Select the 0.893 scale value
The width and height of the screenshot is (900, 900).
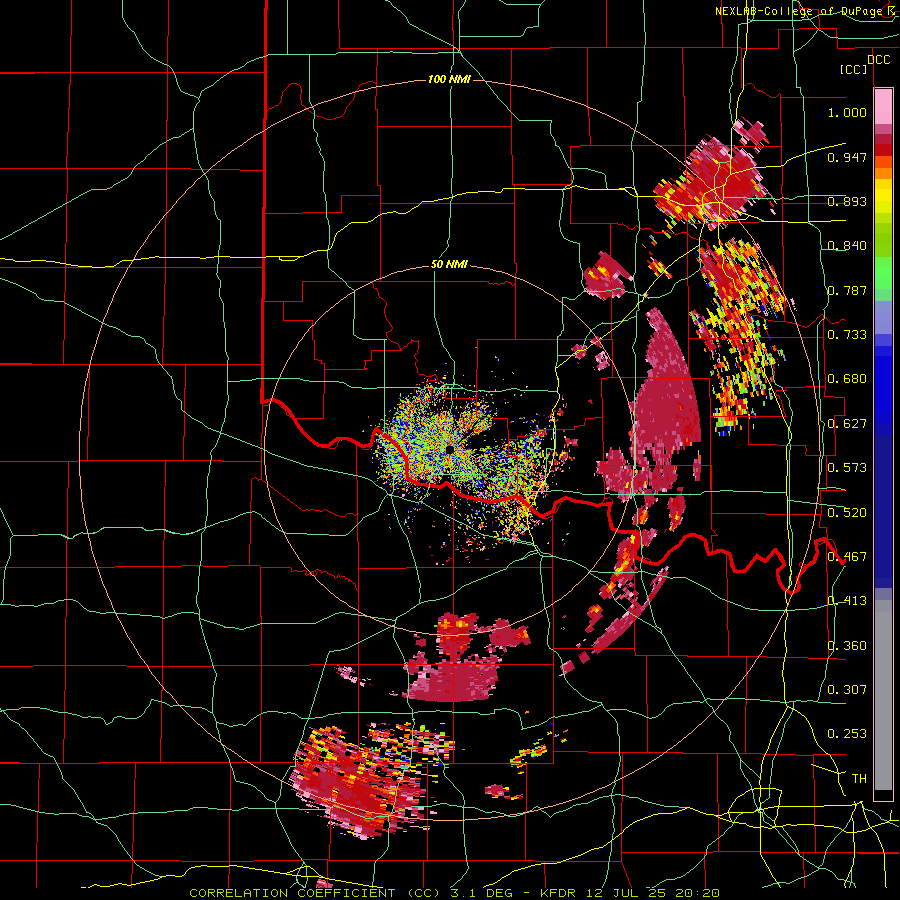847,201
